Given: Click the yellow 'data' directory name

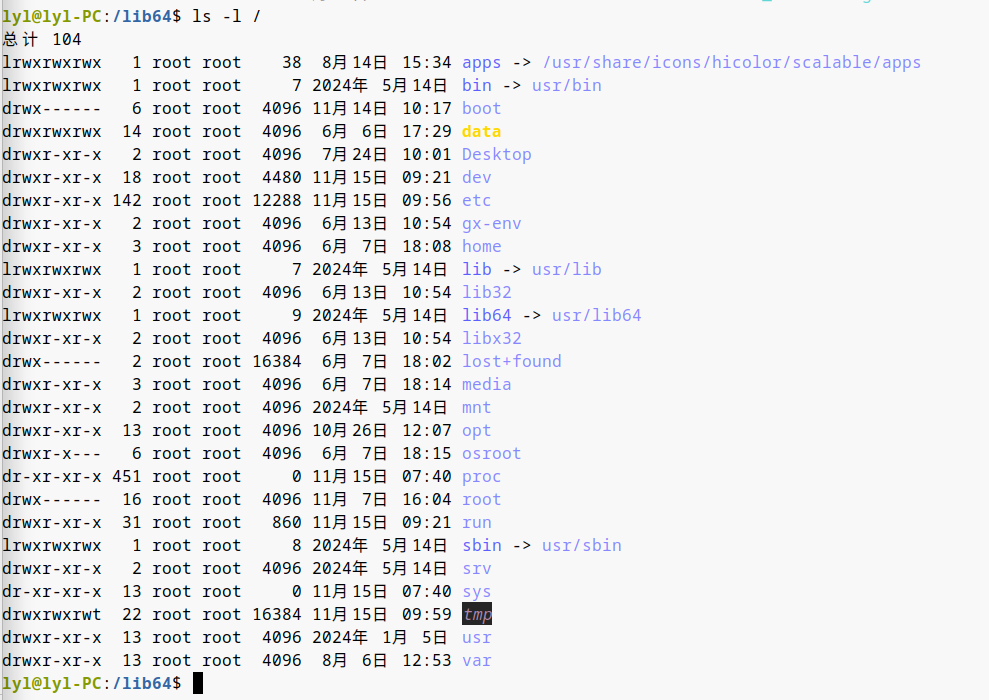Looking at the screenshot, I should pos(481,131).
